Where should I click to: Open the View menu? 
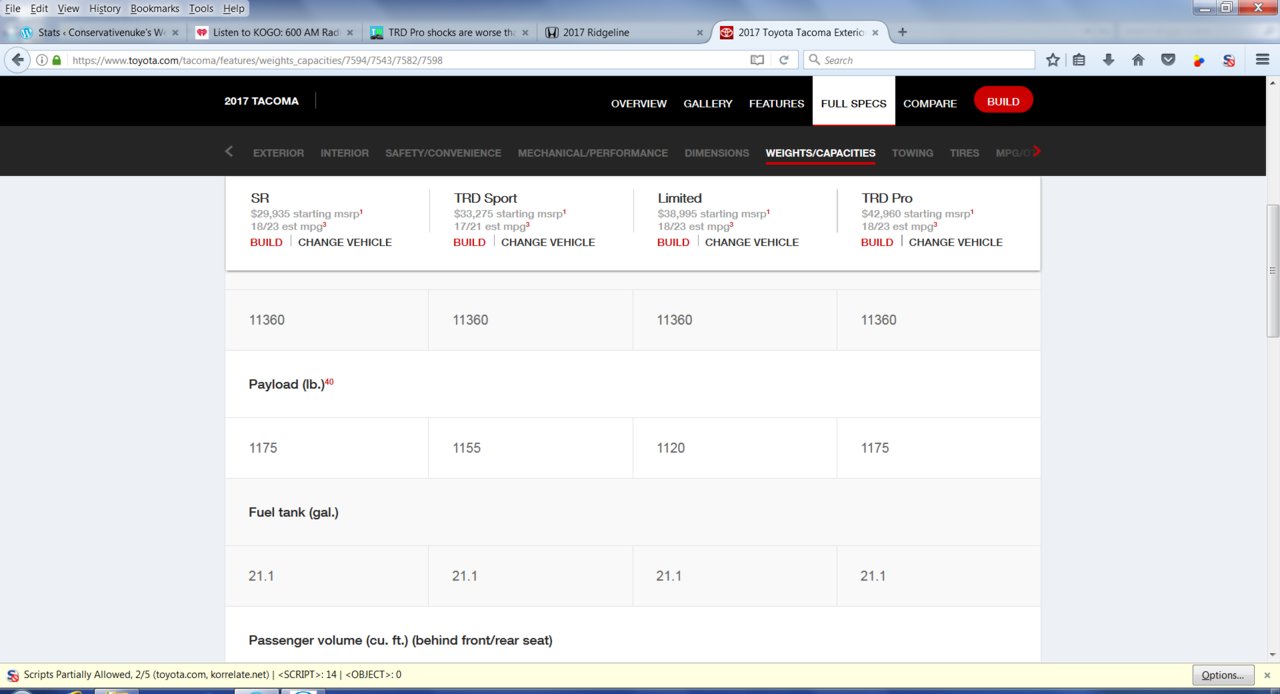coord(68,8)
